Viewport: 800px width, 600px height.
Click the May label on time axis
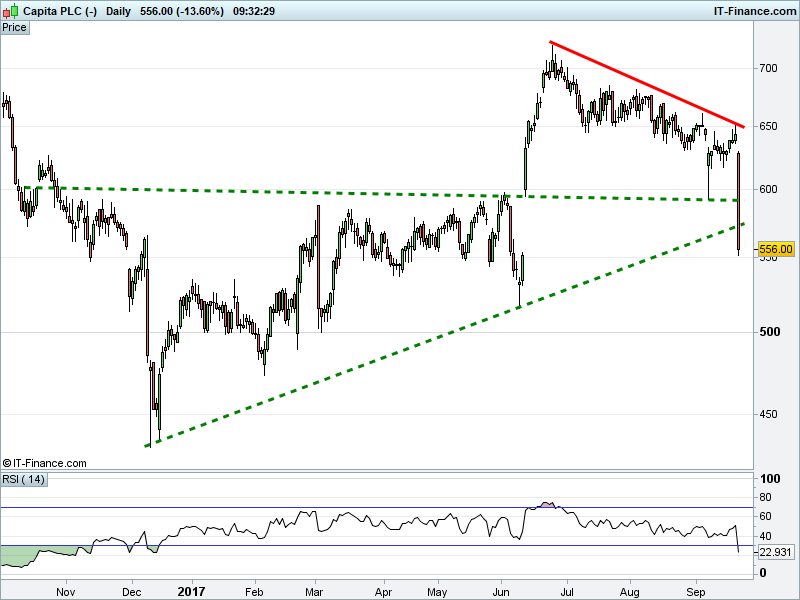tap(437, 592)
